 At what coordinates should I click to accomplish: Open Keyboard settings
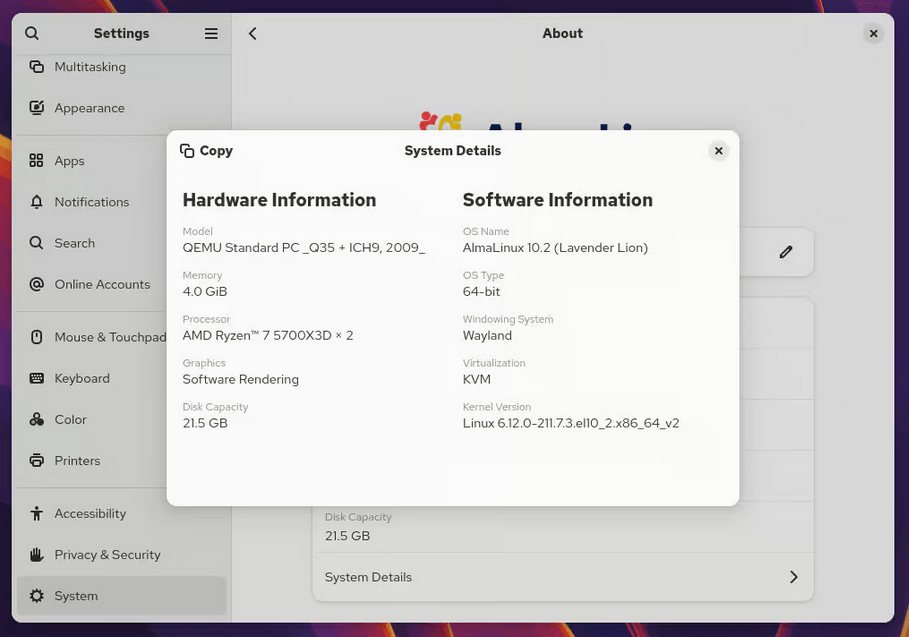click(121, 378)
